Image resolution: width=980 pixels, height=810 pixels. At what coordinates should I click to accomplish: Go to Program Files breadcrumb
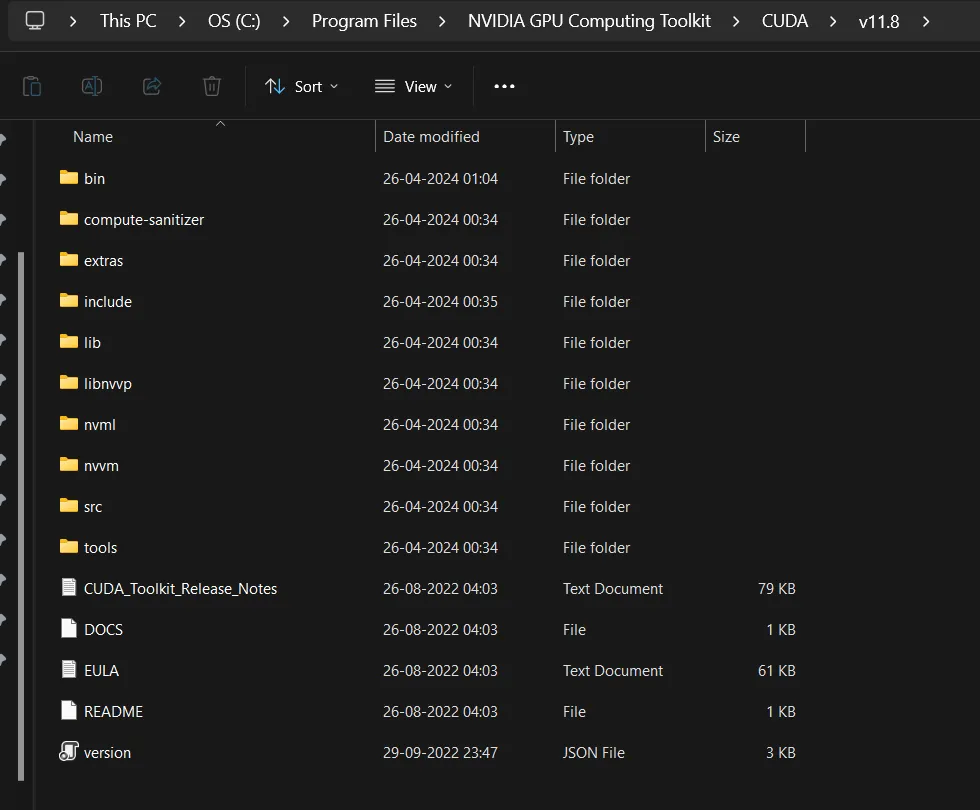364,21
